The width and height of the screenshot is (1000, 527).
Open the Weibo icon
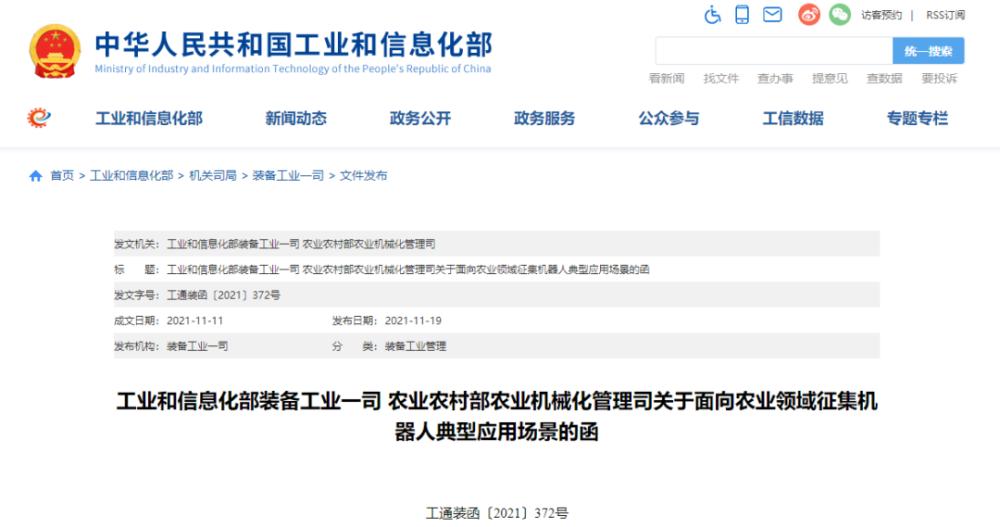click(809, 14)
